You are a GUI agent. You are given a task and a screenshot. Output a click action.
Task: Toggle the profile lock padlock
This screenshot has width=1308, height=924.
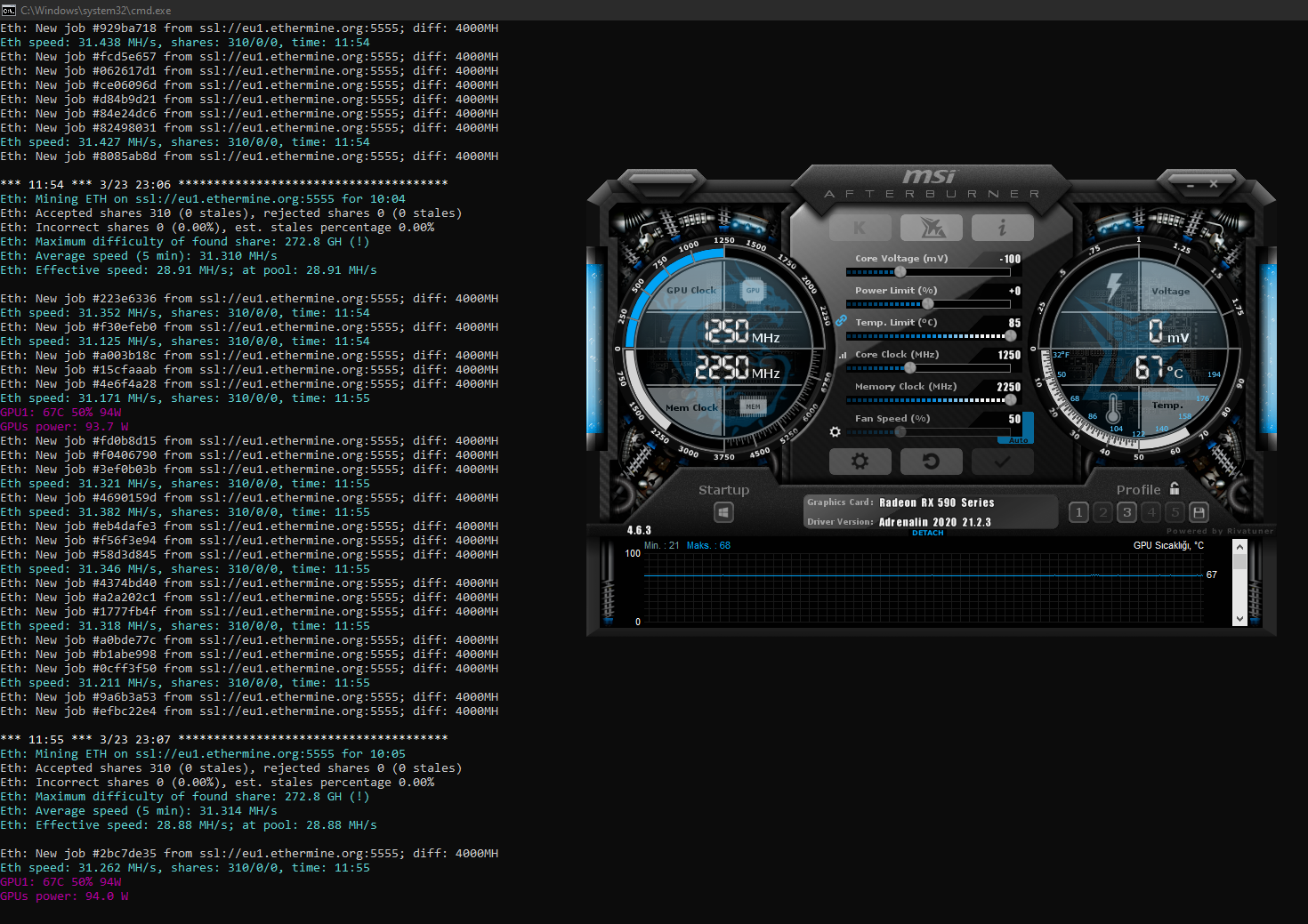click(1175, 489)
